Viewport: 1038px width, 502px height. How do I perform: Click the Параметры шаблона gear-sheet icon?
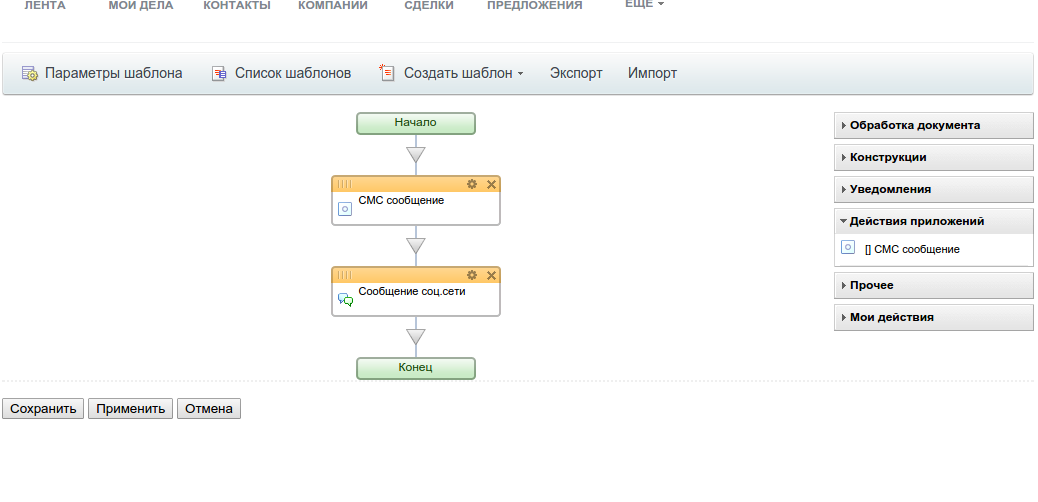(30, 74)
